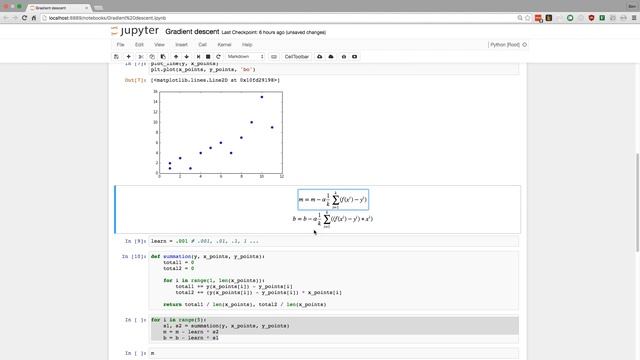Click the zoom magnifier icon in address bar

pyautogui.click(x=520, y=18)
